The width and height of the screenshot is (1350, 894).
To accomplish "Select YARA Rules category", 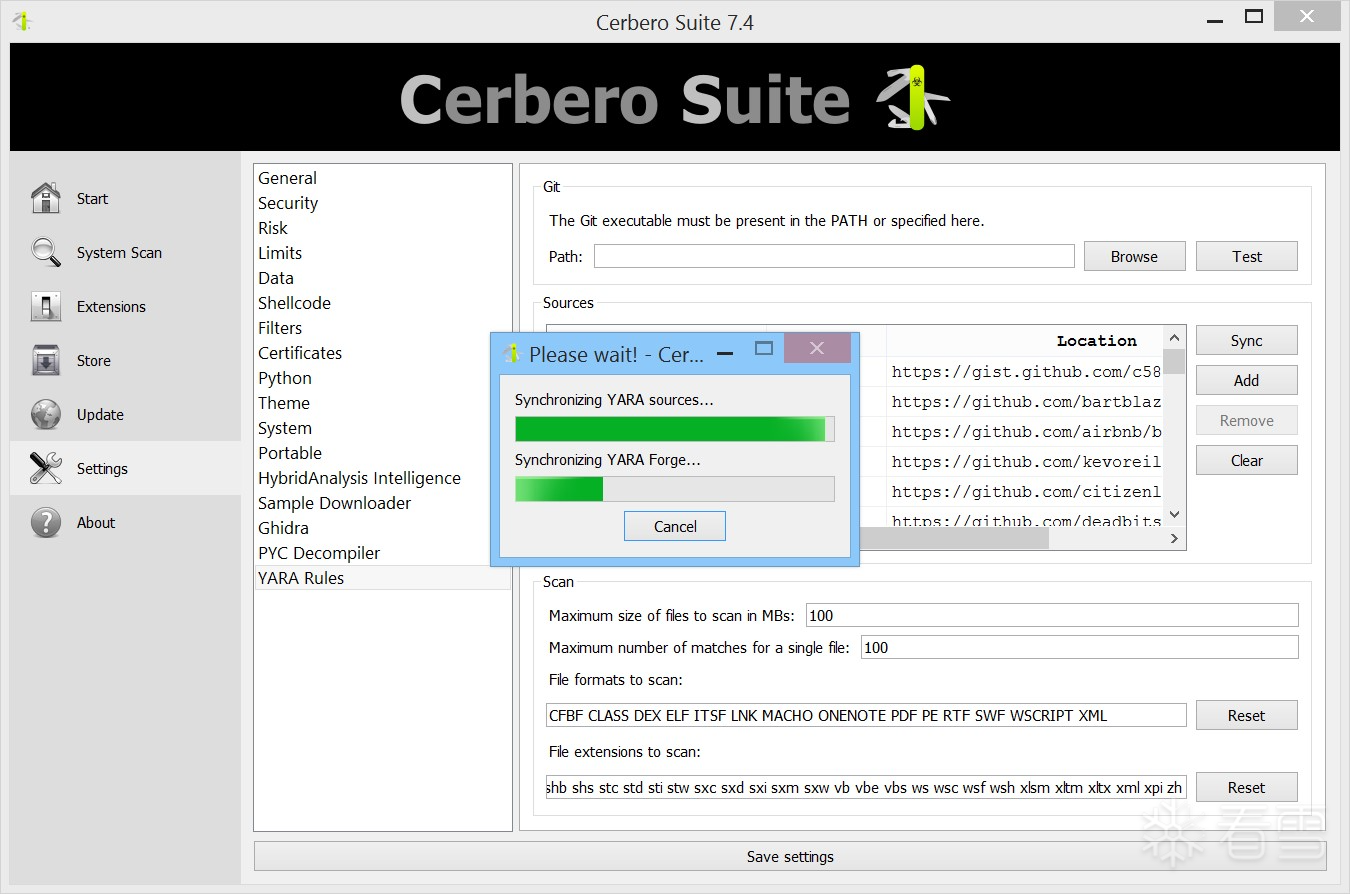I will [382, 578].
